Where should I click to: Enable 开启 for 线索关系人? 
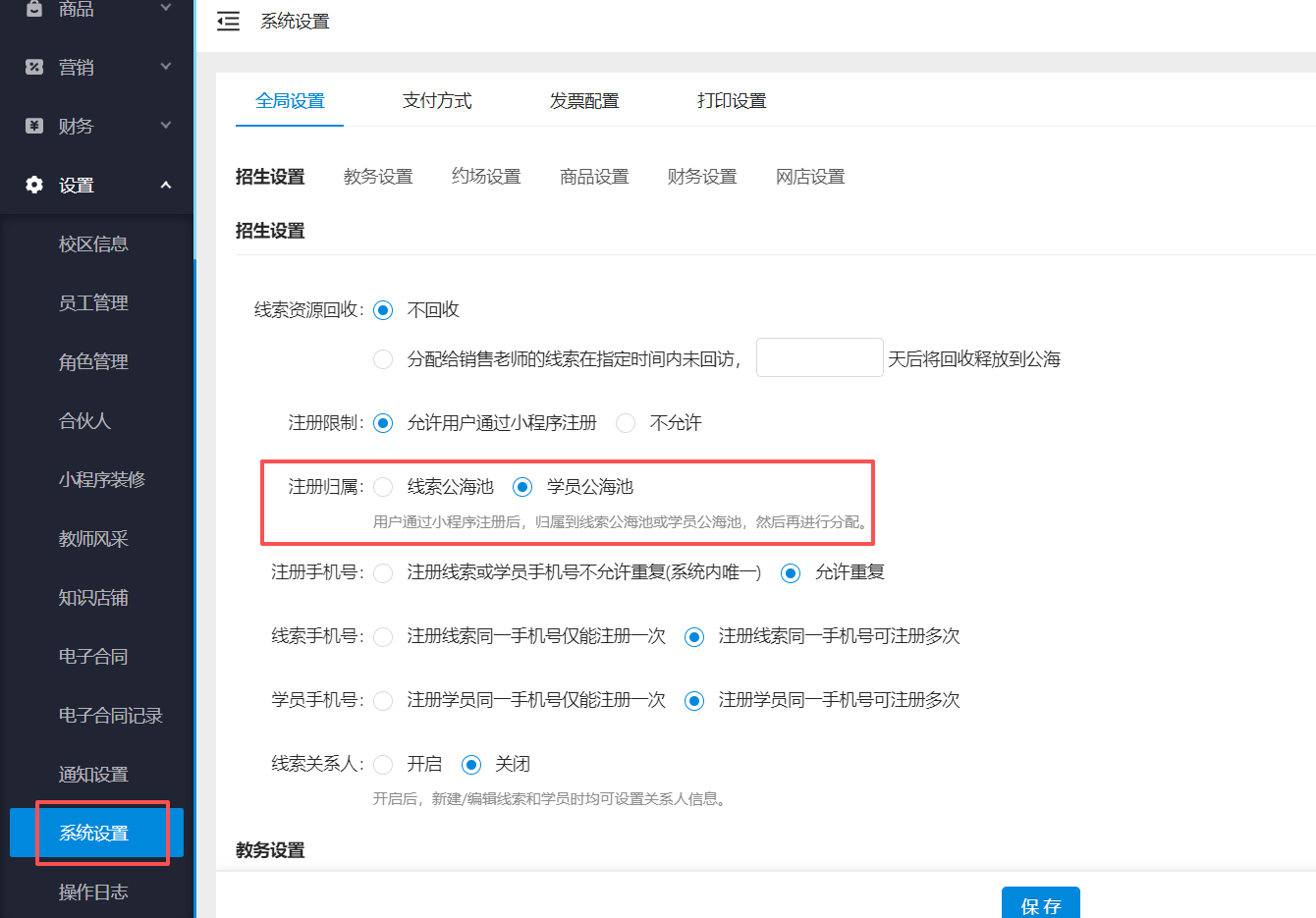383,764
